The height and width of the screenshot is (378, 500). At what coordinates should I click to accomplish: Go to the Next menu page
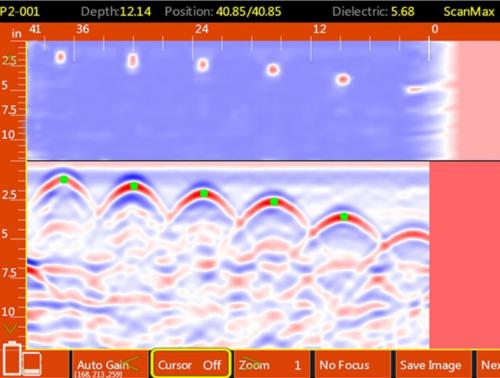point(489,364)
